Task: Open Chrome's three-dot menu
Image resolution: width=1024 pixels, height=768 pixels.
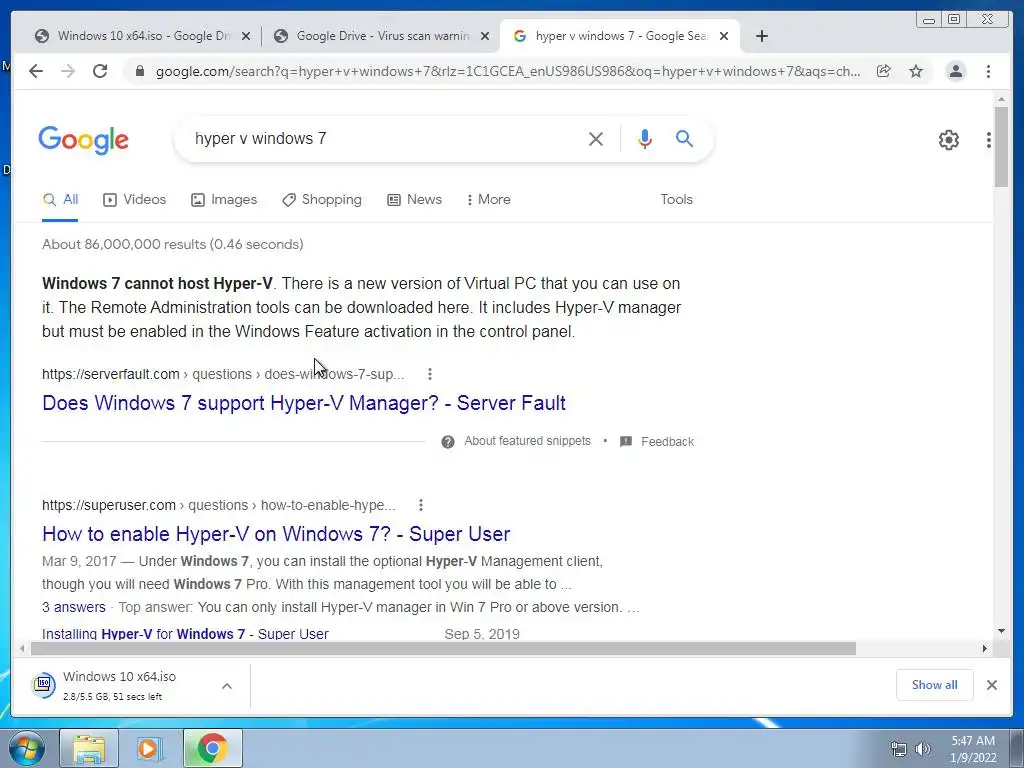Action: coord(988,71)
